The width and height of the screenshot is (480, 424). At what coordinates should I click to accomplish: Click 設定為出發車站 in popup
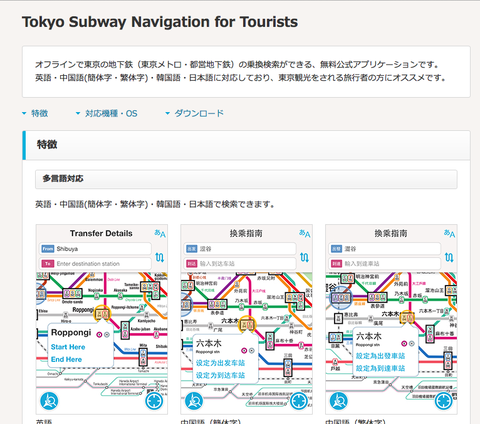(380, 356)
